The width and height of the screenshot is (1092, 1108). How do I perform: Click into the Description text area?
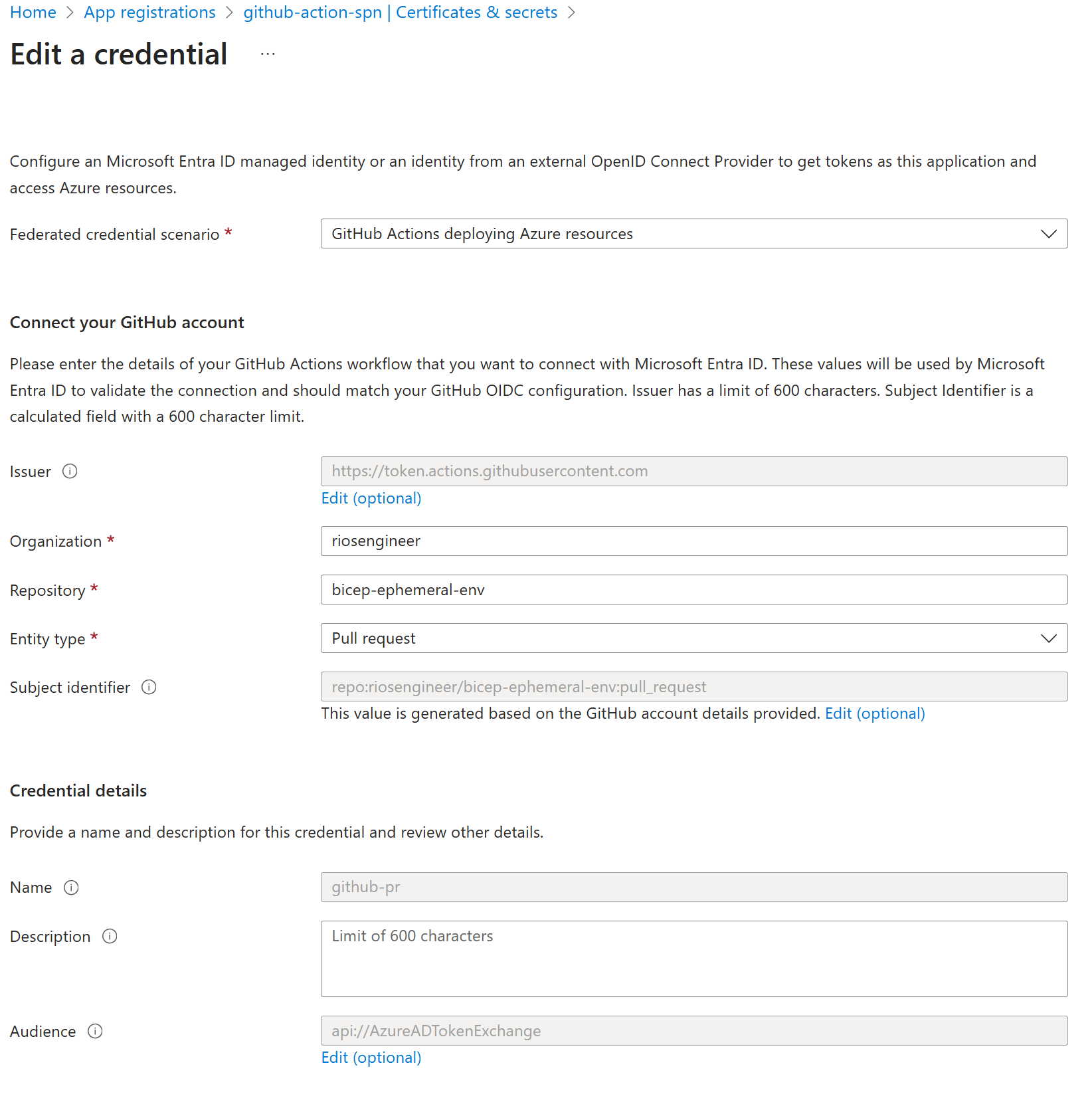[693, 959]
